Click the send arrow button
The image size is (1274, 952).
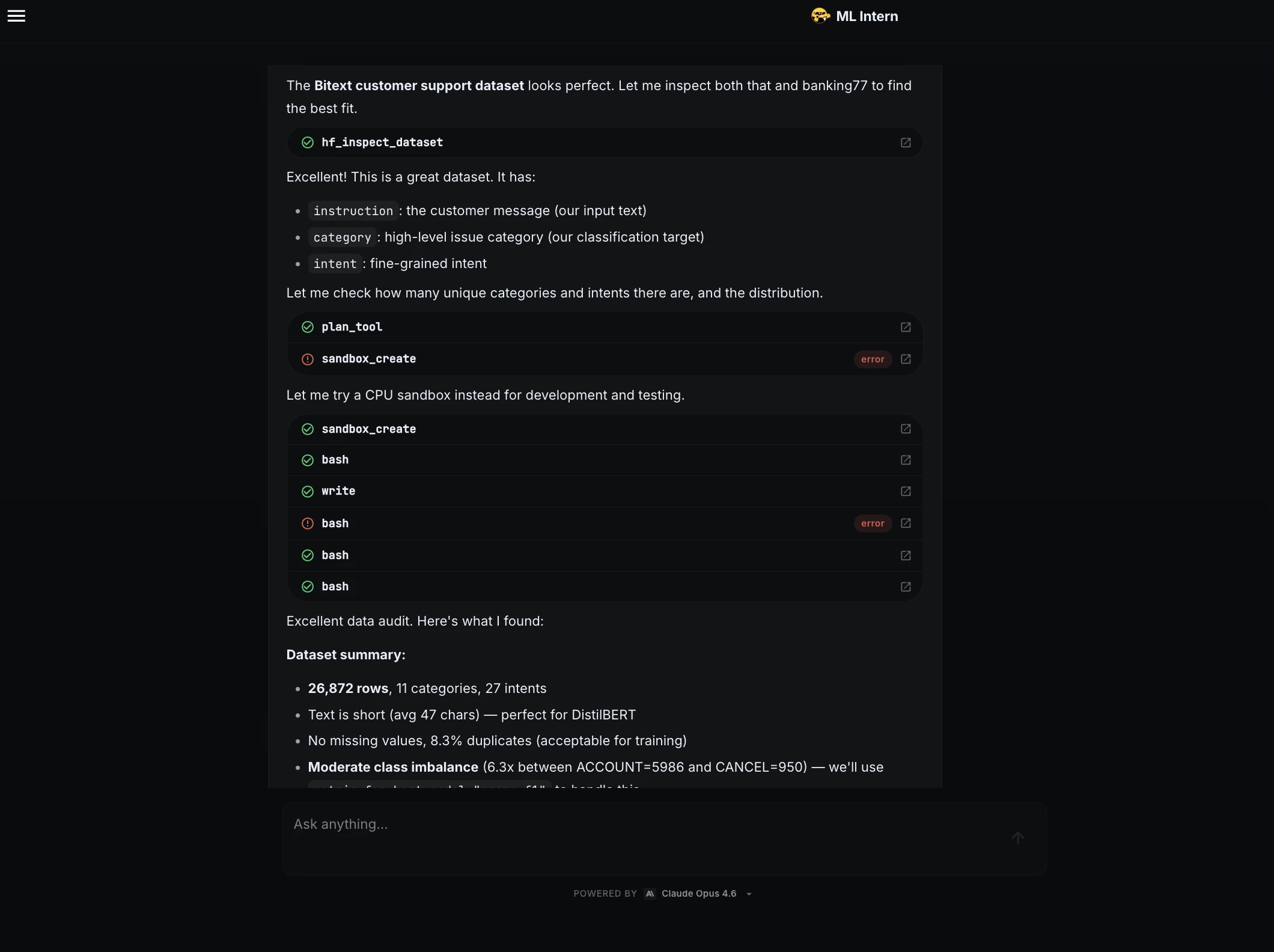click(x=1017, y=838)
